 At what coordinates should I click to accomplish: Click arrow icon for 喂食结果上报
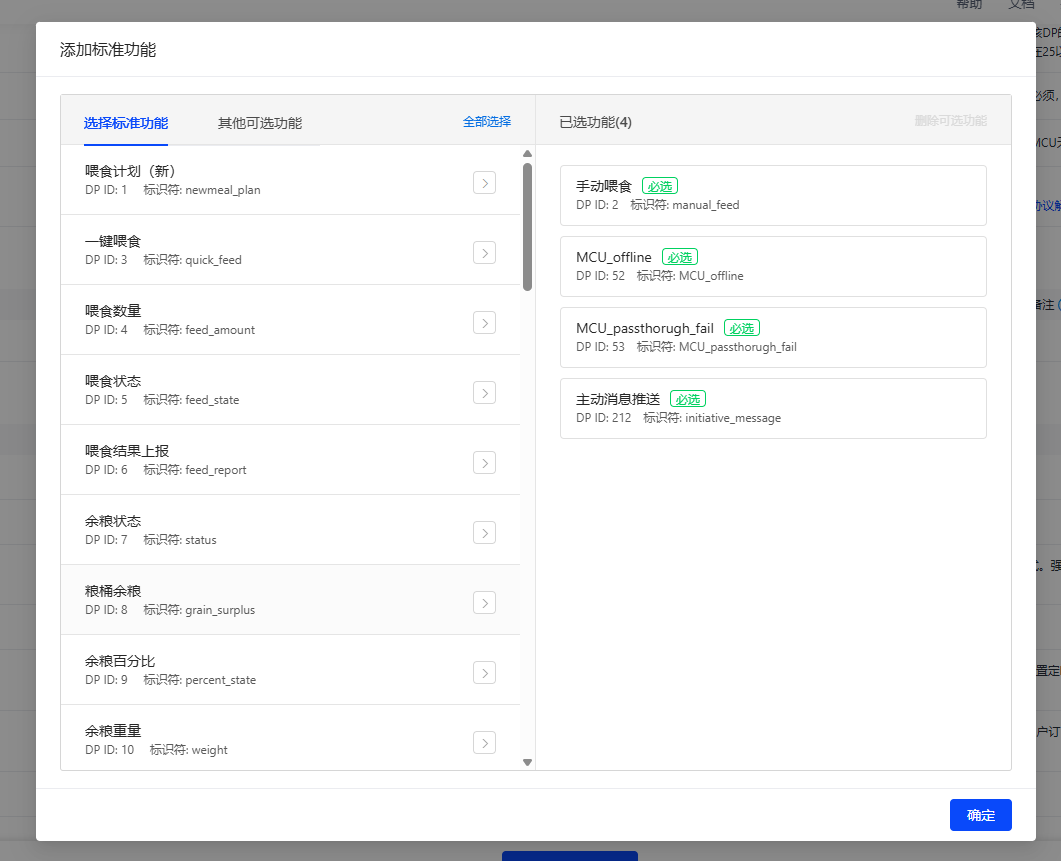pyautogui.click(x=484, y=462)
